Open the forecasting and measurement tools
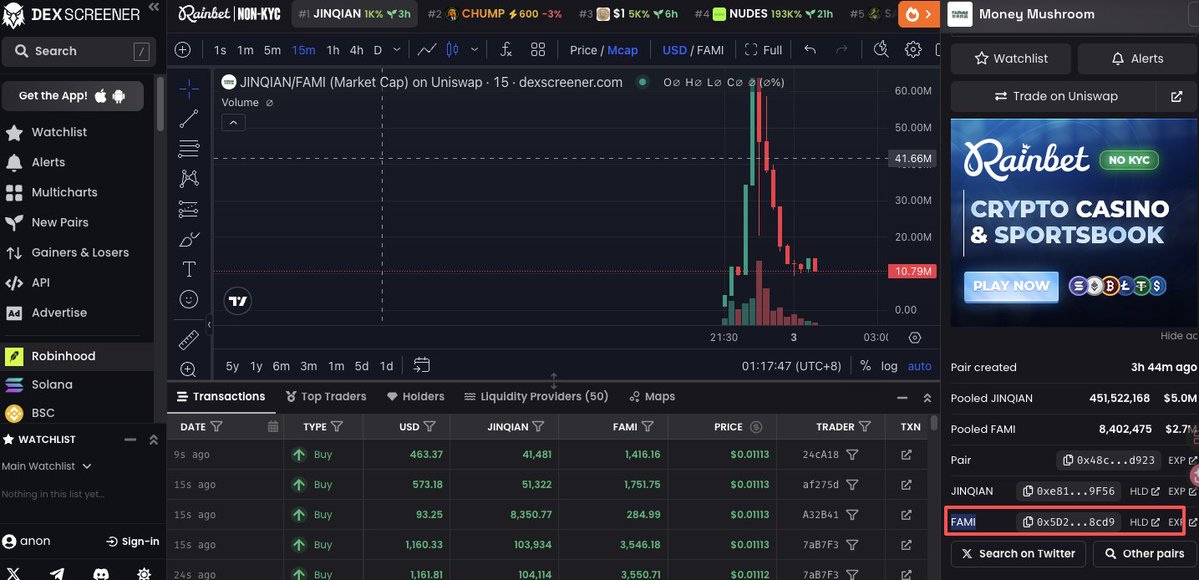This screenshot has width=1199, height=580. pos(188,209)
